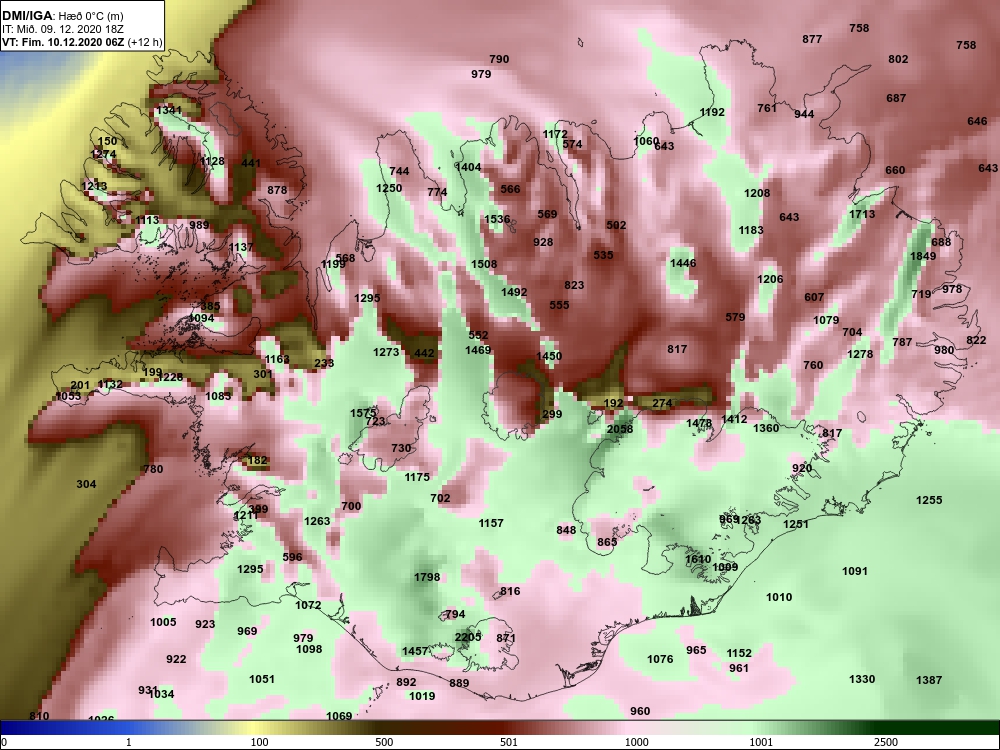Select the 'IT: Mið. 09. 12. 2020 18Z' line

click(62, 29)
